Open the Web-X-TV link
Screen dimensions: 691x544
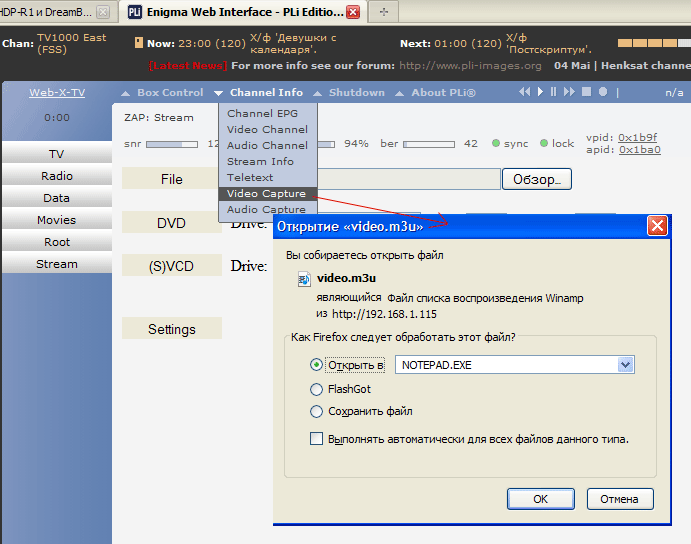pyautogui.click(x=57, y=93)
